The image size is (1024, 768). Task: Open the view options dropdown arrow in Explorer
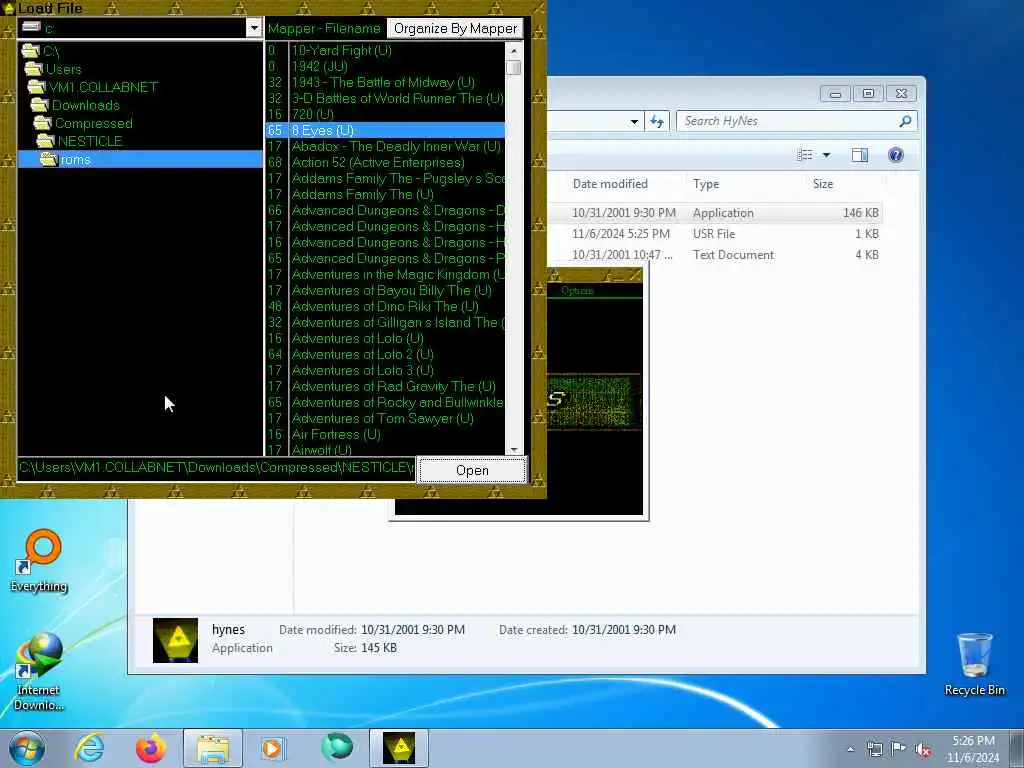826,155
